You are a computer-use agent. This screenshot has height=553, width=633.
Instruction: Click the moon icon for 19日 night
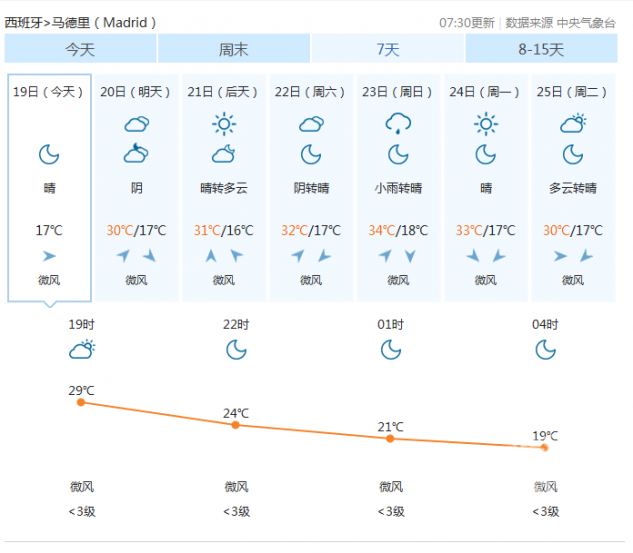(49, 155)
